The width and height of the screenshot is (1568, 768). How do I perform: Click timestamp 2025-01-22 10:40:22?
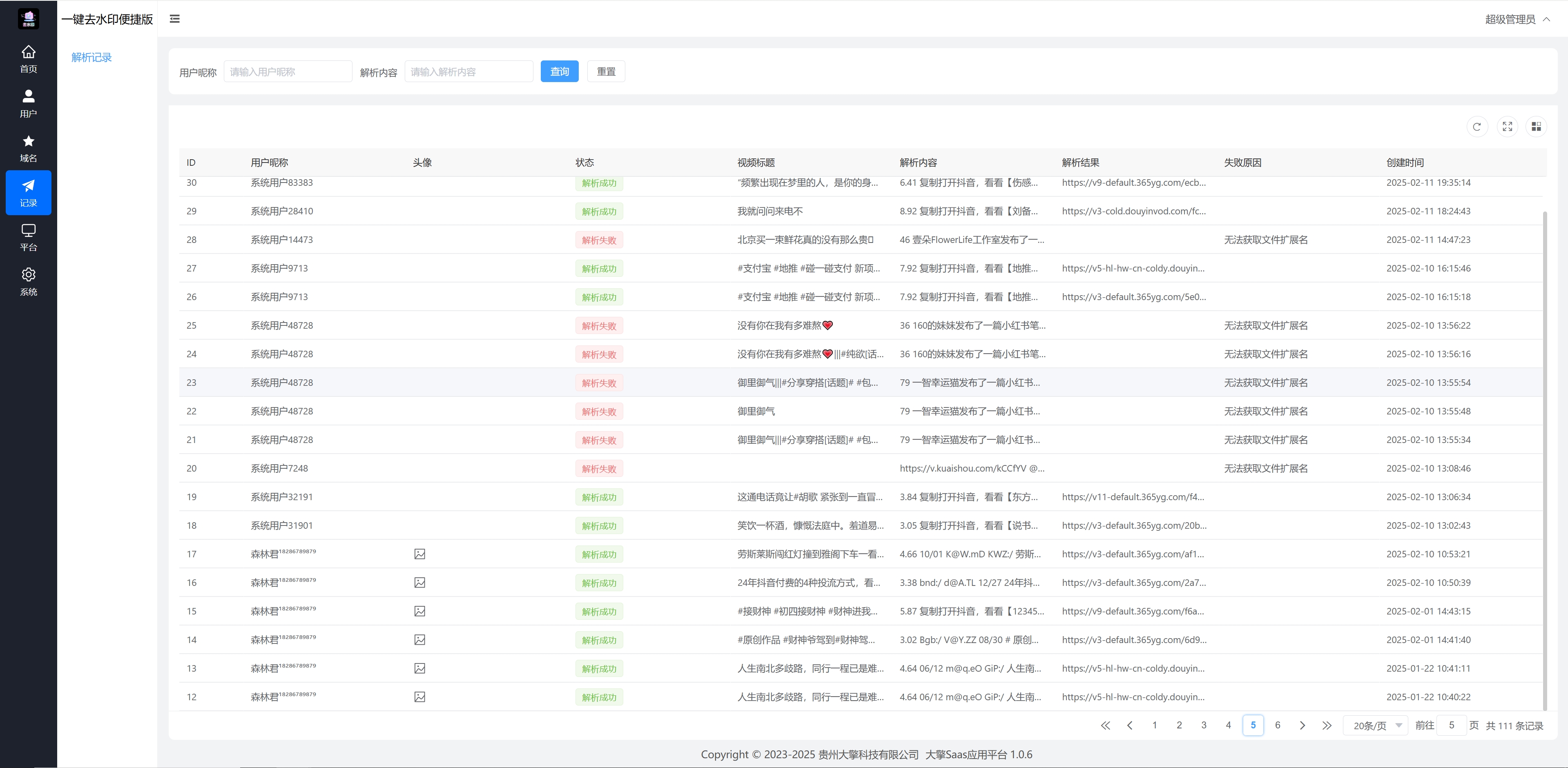1428,697
